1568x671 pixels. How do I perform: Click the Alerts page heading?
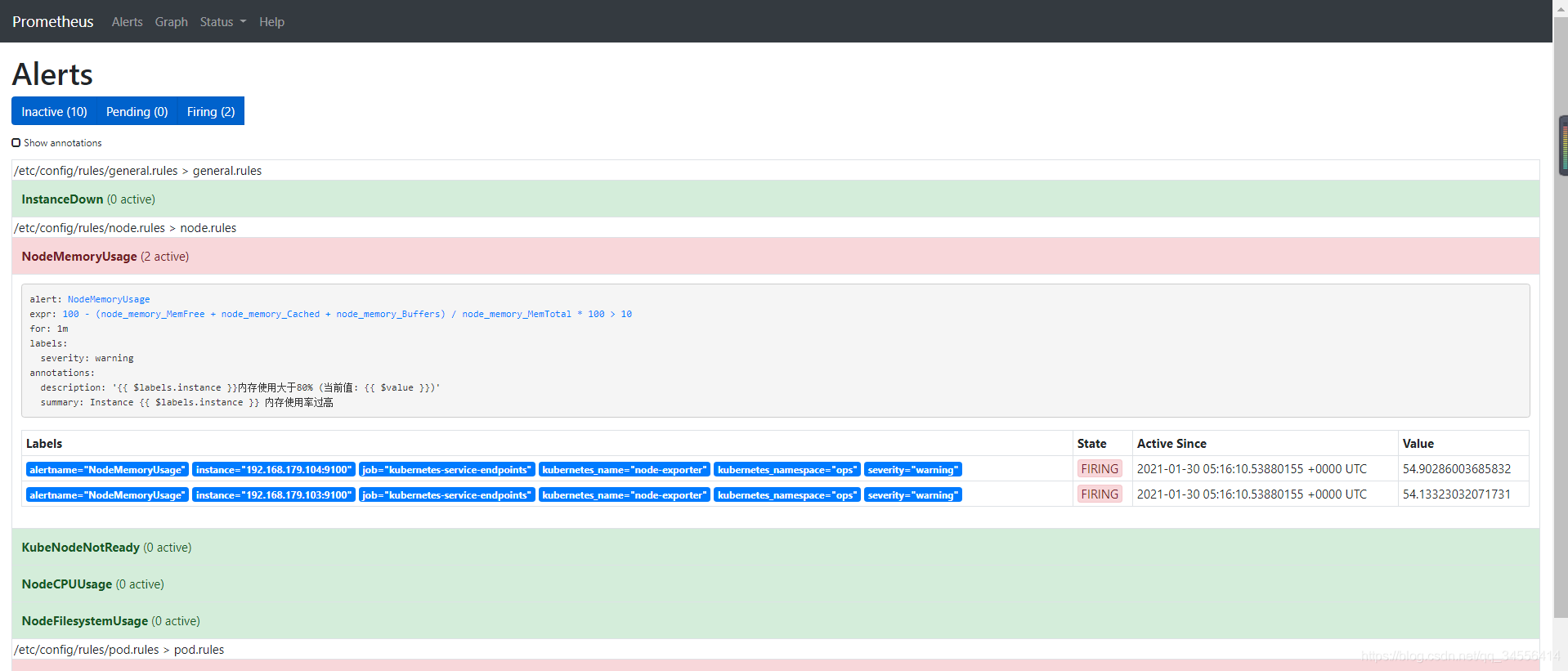click(x=52, y=74)
